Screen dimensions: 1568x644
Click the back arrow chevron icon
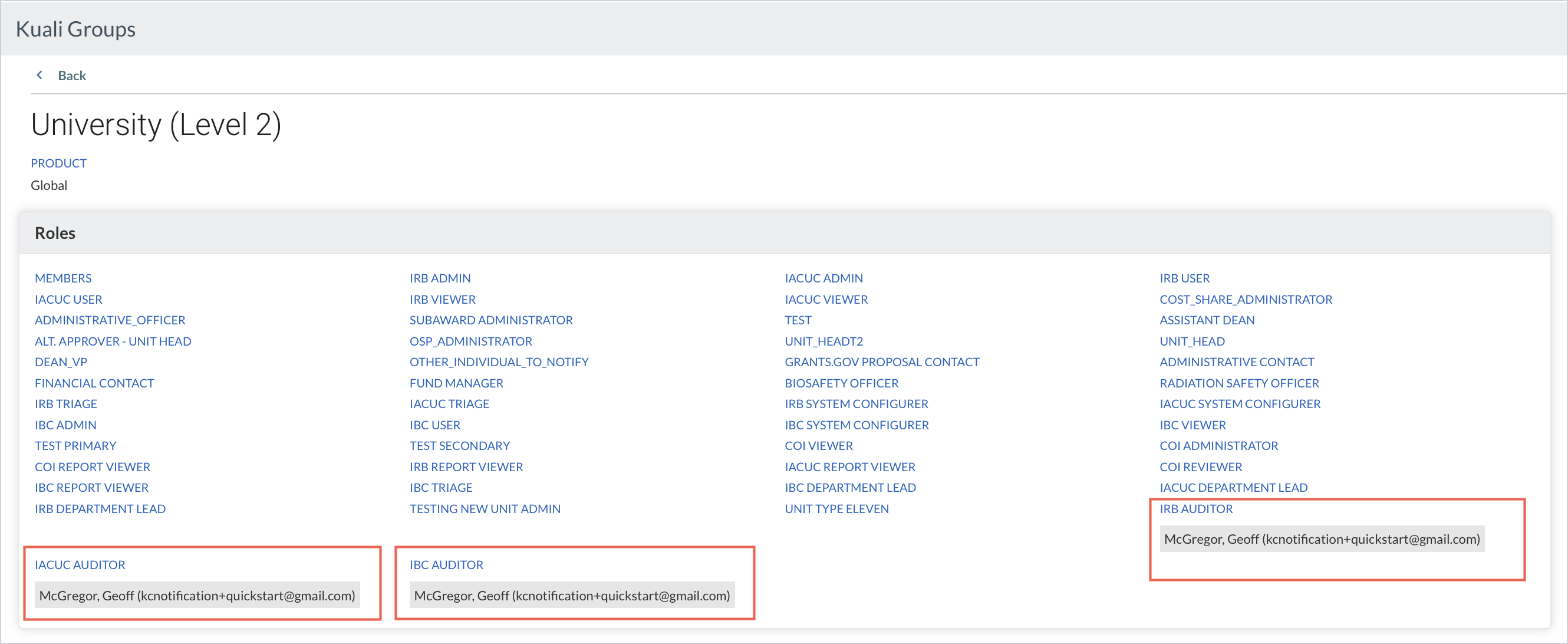coord(39,75)
